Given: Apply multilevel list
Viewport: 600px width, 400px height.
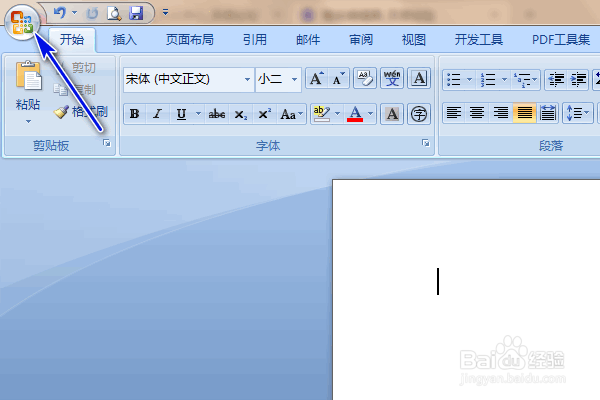Looking at the screenshot, I should coord(525,80).
